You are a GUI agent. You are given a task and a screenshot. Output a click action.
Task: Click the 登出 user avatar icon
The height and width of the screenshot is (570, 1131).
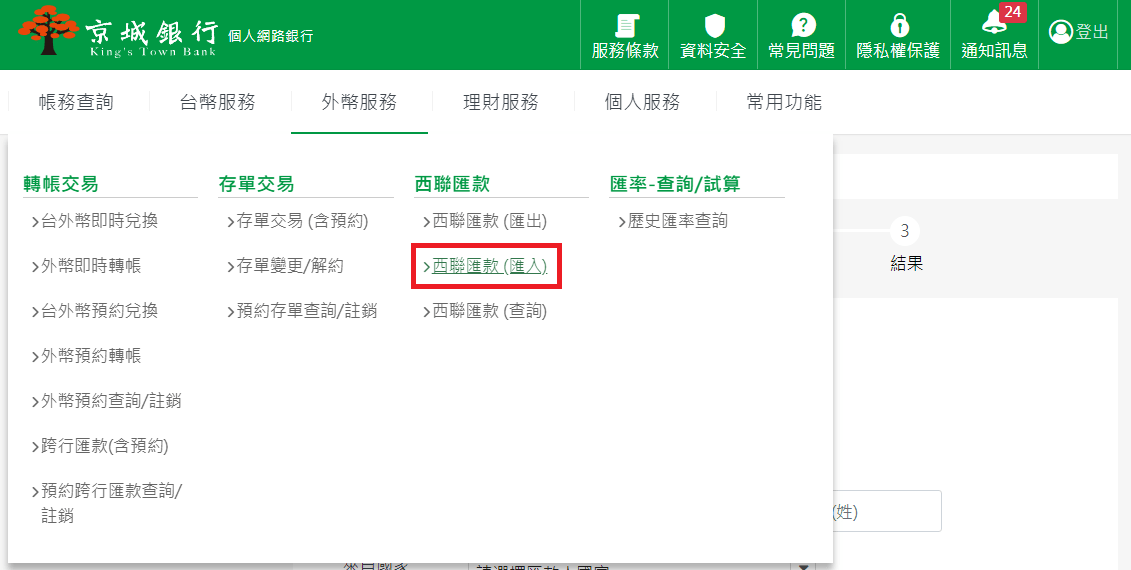1060,32
